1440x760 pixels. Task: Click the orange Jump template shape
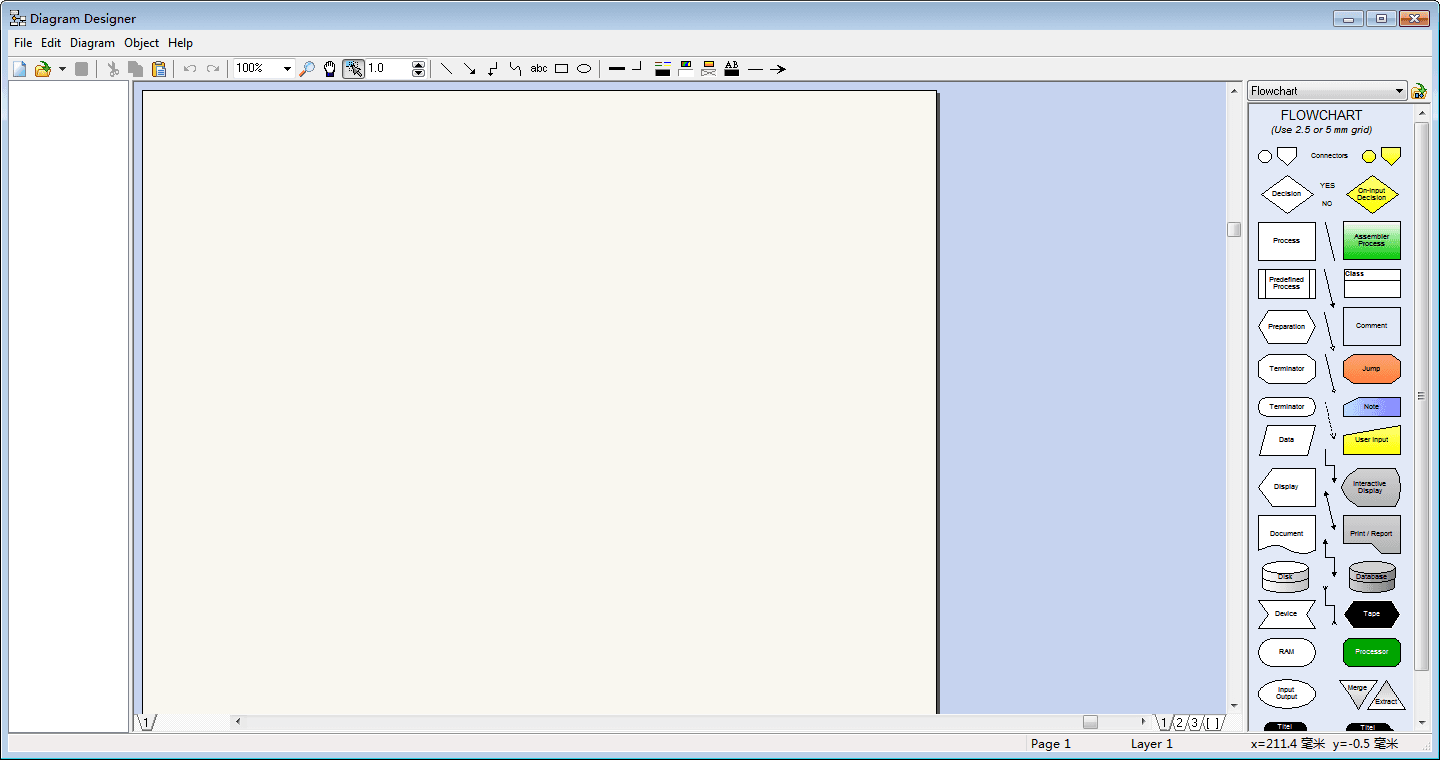point(1371,369)
